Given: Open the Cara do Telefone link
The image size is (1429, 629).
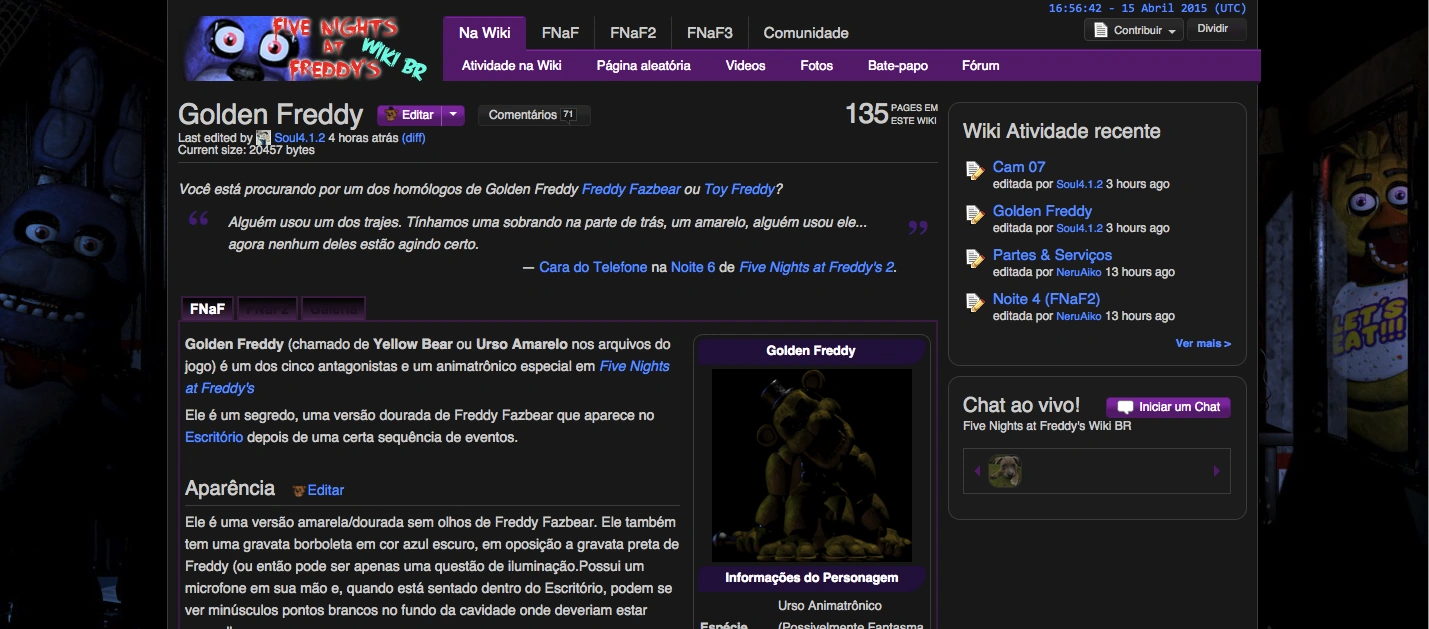Looking at the screenshot, I should tap(593, 267).
